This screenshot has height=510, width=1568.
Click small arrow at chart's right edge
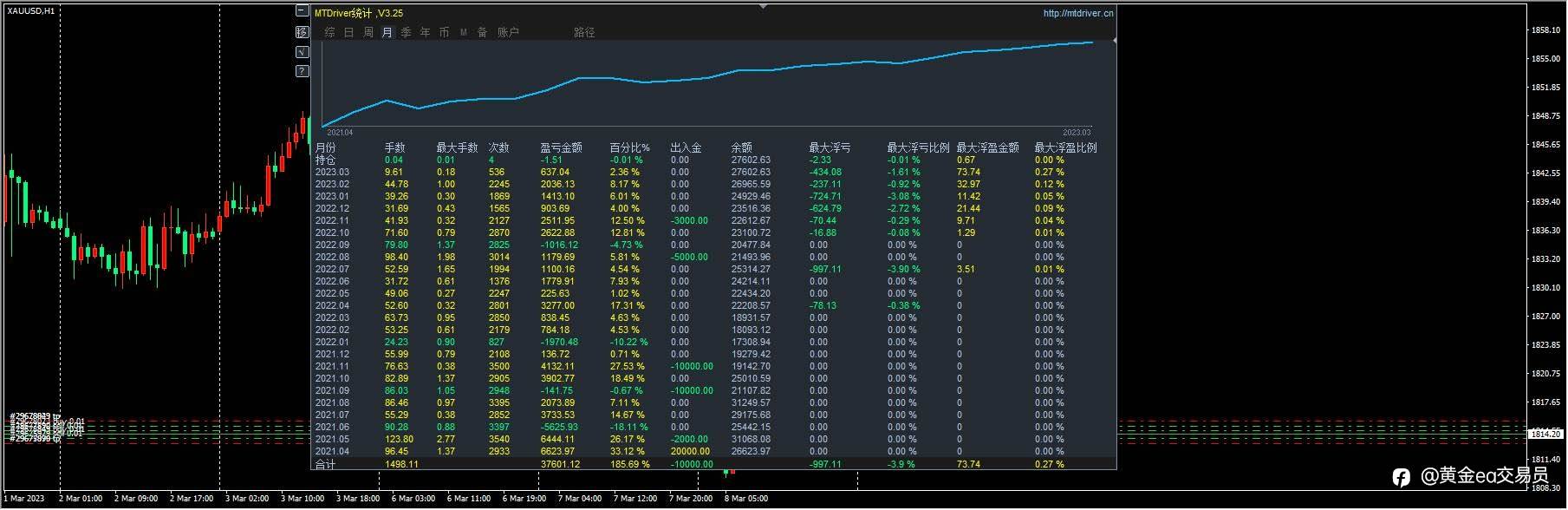1114,41
